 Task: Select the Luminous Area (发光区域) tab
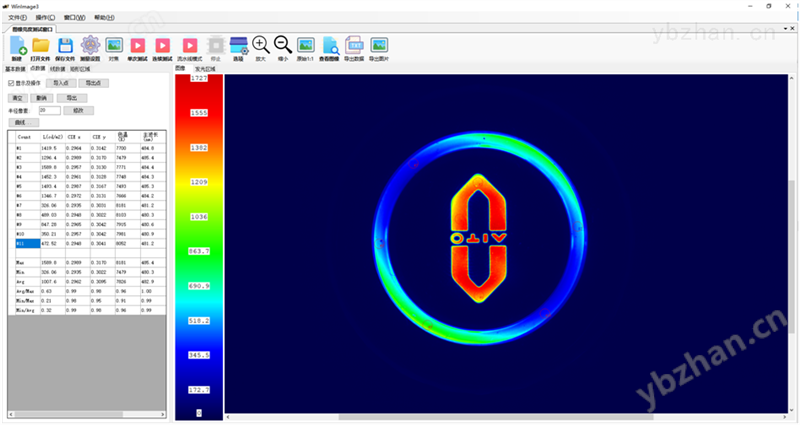point(205,69)
